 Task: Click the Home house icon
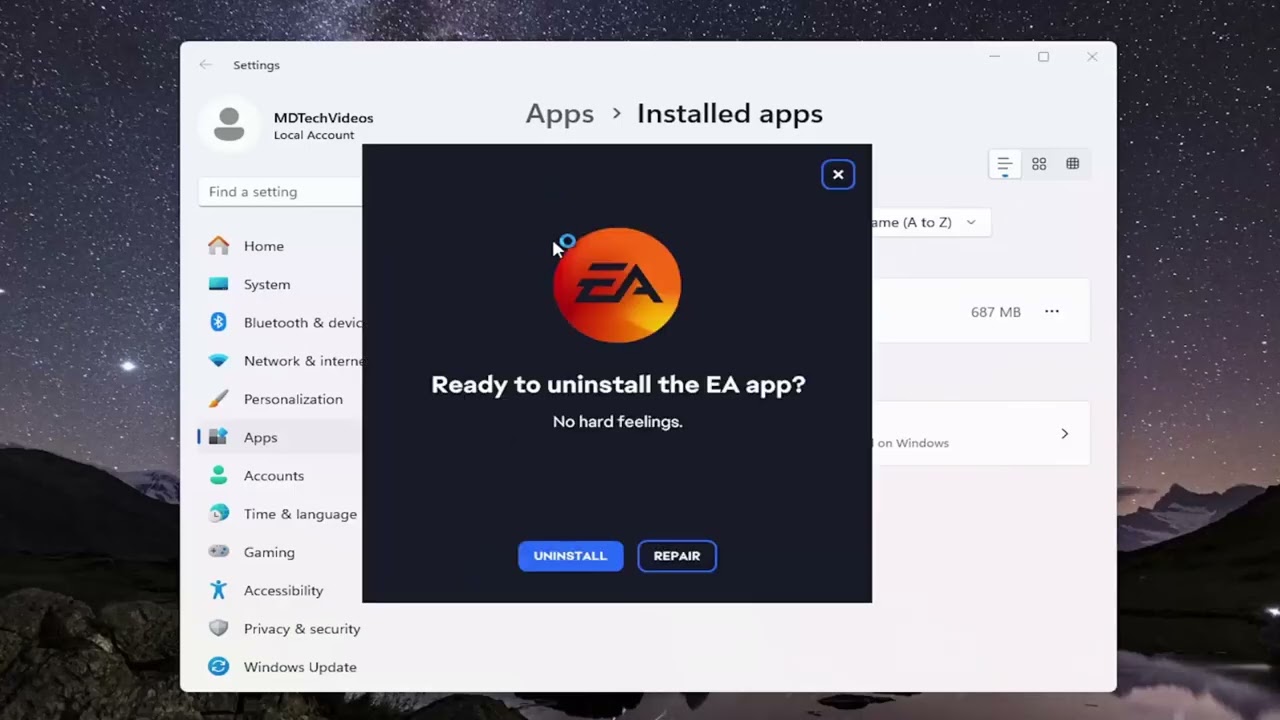pyautogui.click(x=218, y=245)
